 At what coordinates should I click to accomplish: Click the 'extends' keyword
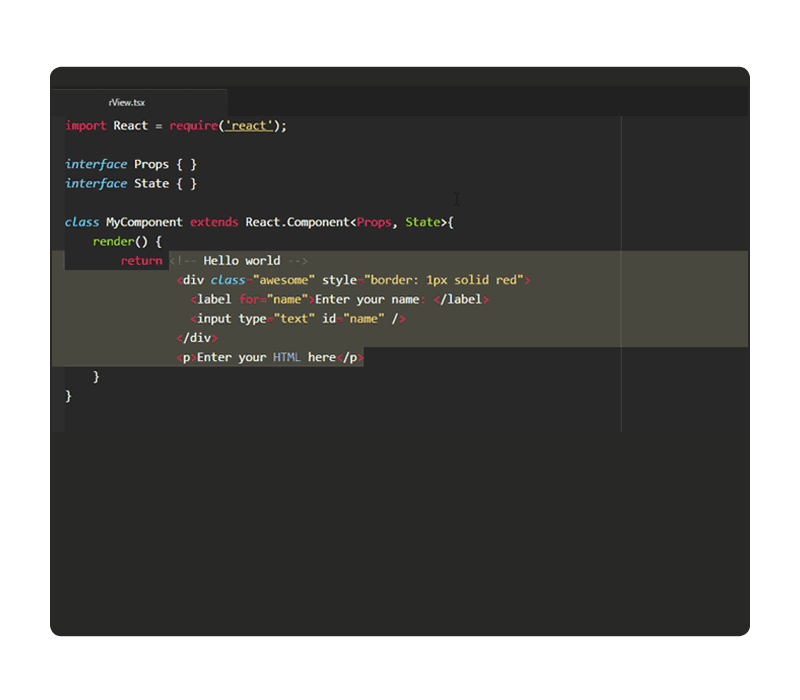pyautogui.click(x=214, y=222)
